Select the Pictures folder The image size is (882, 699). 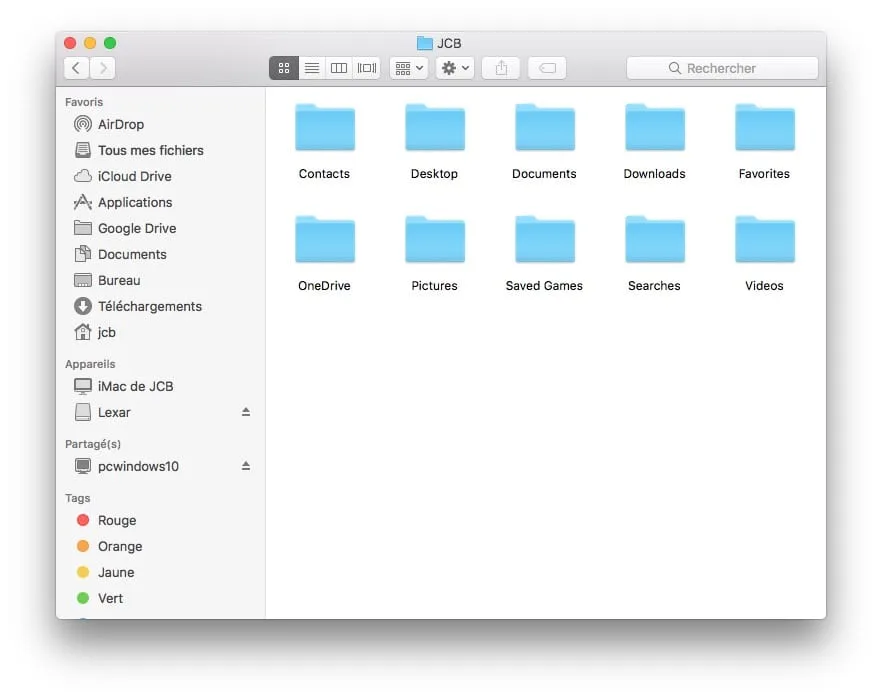point(434,254)
